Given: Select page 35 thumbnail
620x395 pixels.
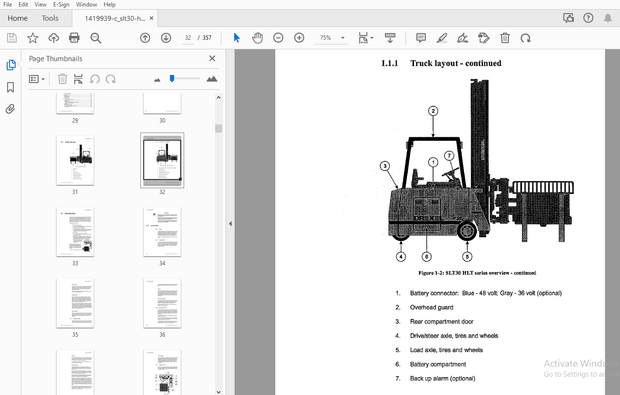Looking at the screenshot, I should tap(75, 303).
